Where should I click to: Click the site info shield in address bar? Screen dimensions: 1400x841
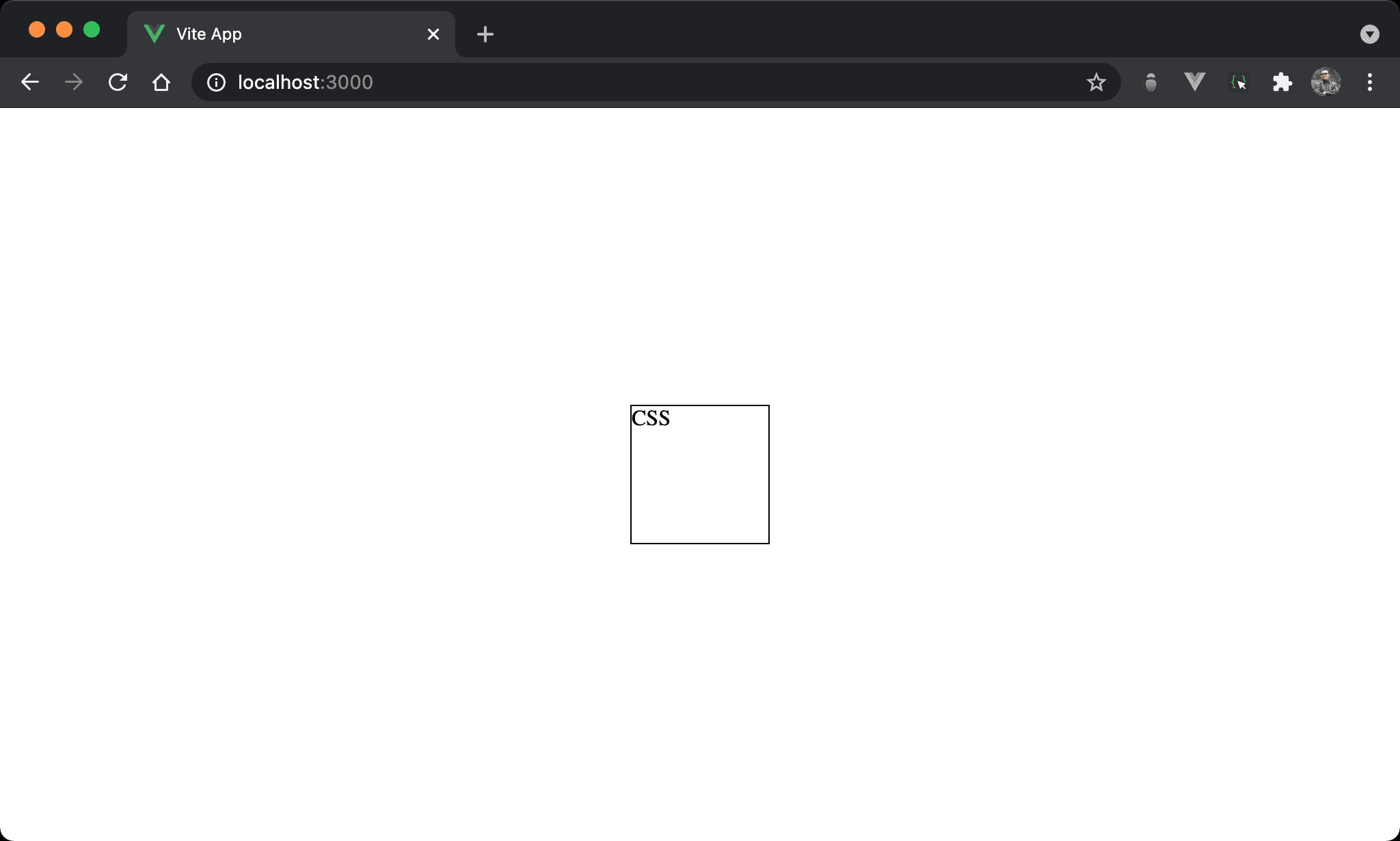click(x=215, y=82)
